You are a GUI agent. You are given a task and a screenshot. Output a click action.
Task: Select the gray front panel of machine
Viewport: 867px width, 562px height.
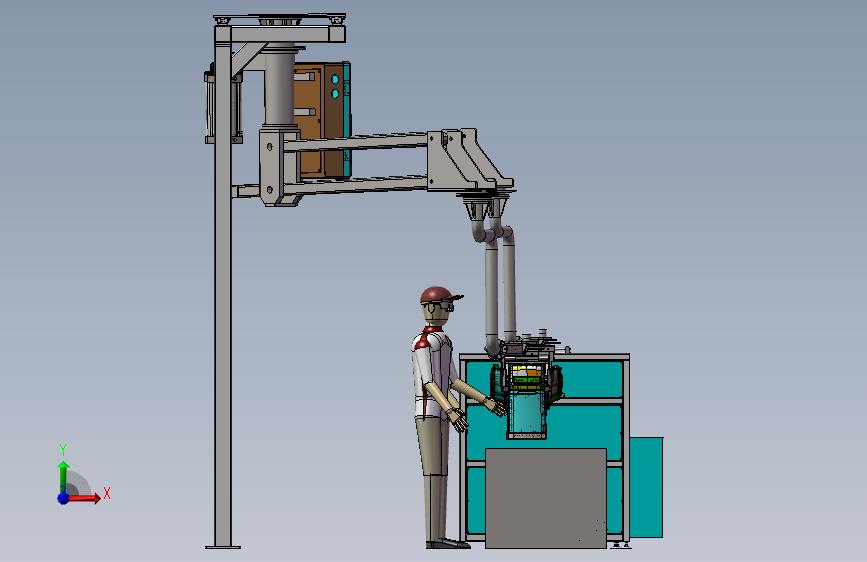pos(546,498)
